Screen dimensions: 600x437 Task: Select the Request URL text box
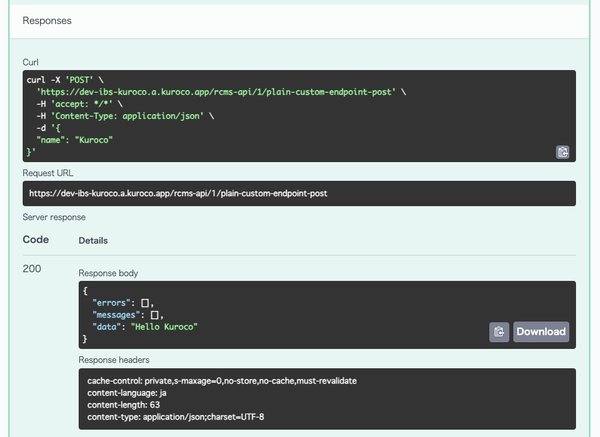click(x=299, y=193)
